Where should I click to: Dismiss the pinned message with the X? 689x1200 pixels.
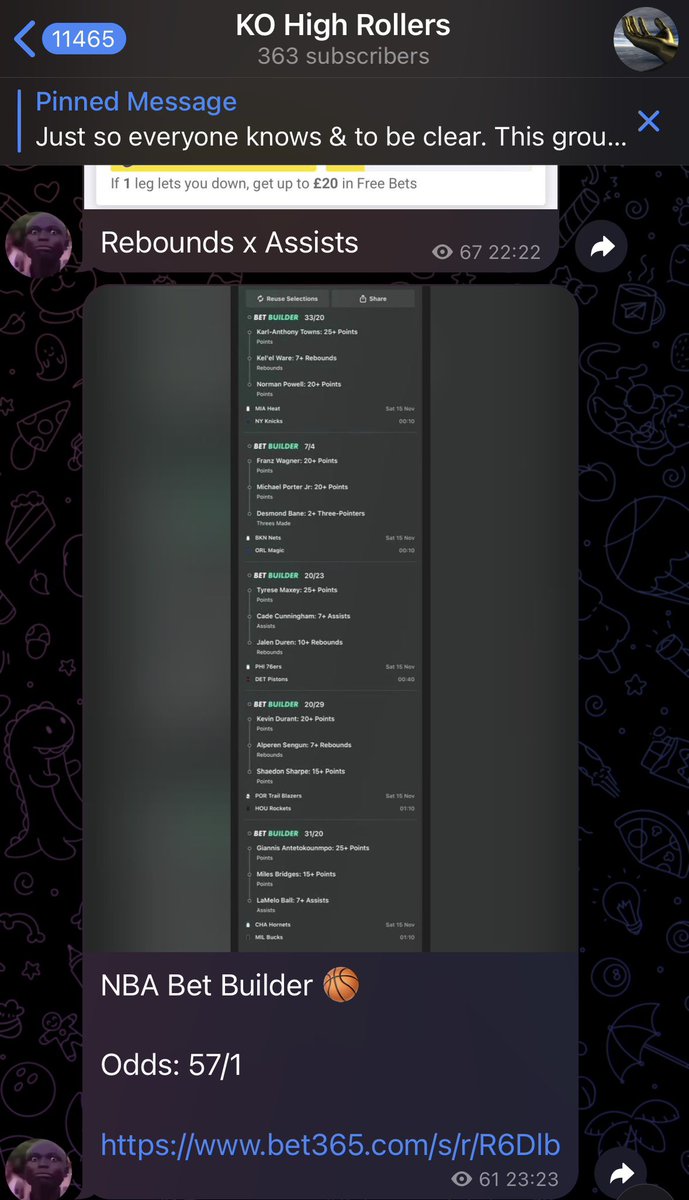tap(648, 121)
